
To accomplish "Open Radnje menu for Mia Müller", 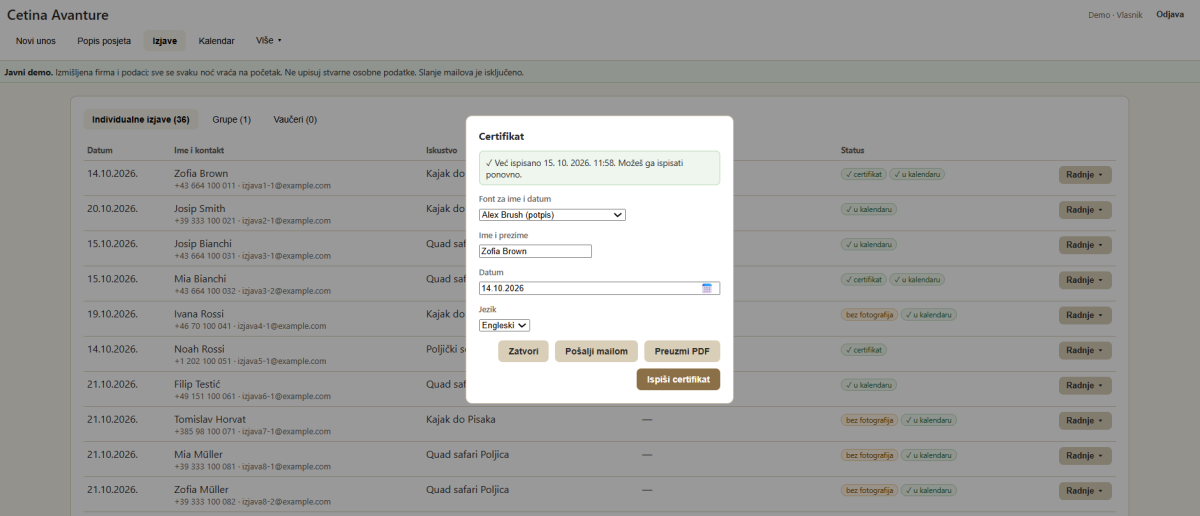I will (x=1085, y=456).
